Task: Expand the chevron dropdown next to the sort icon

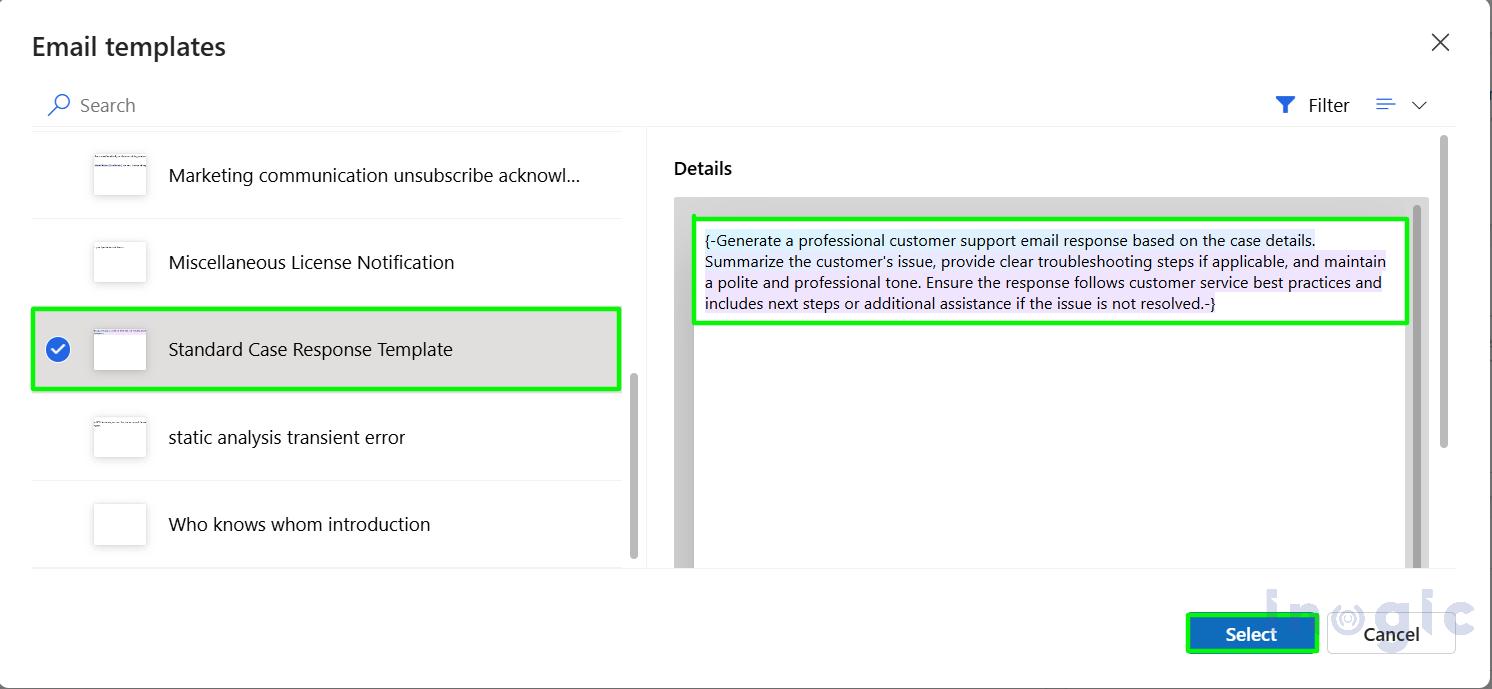Action: point(1420,104)
